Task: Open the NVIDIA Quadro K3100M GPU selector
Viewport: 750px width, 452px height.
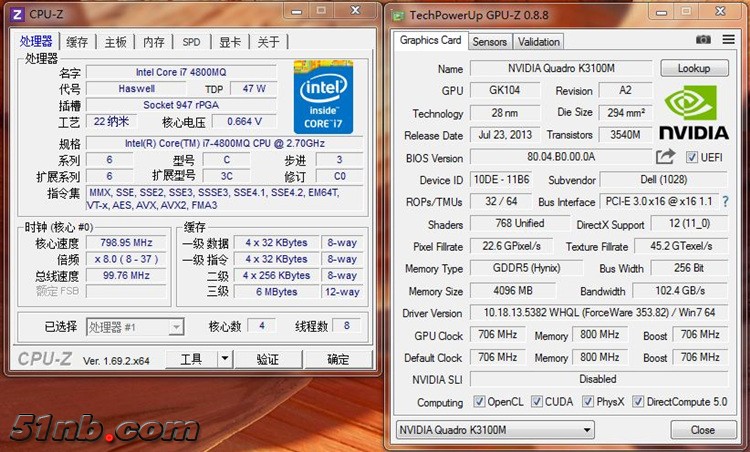Action: pos(495,430)
